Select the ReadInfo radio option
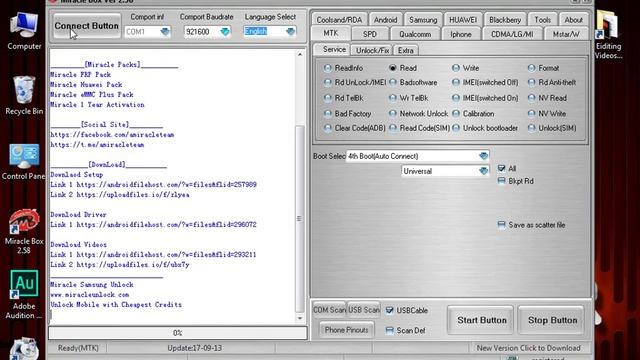This screenshot has width=640, height=360. pos(343,68)
